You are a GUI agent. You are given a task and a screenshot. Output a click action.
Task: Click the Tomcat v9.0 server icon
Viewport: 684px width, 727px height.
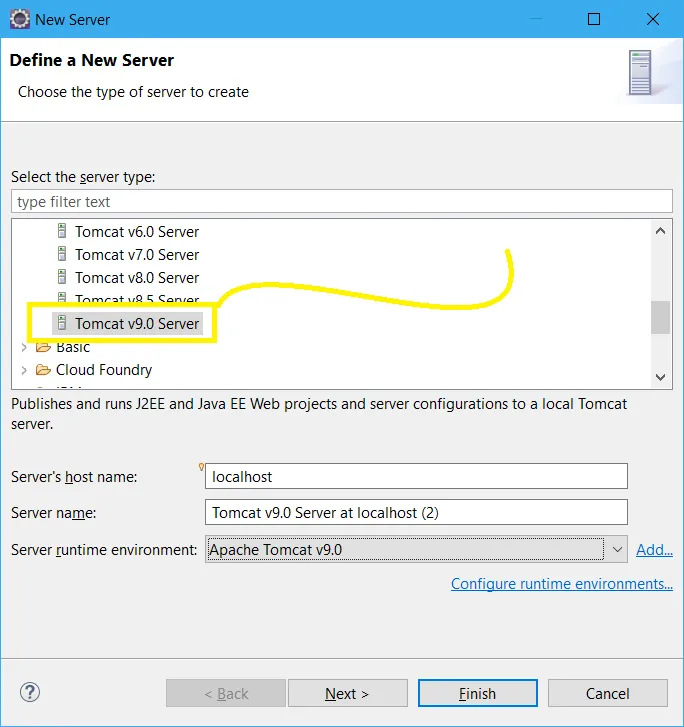(62, 323)
